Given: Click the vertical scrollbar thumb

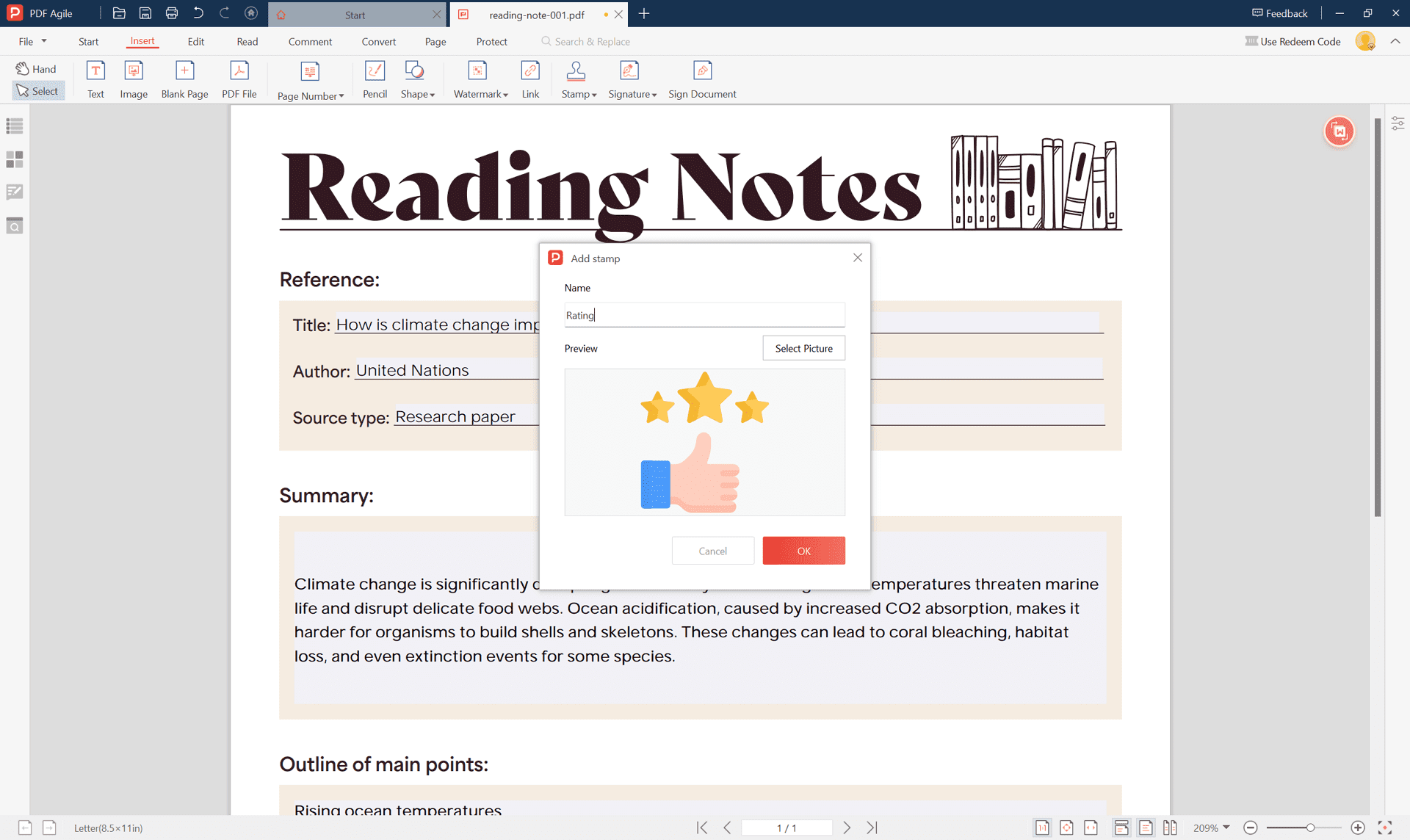Looking at the screenshot, I should pos(1378,316).
